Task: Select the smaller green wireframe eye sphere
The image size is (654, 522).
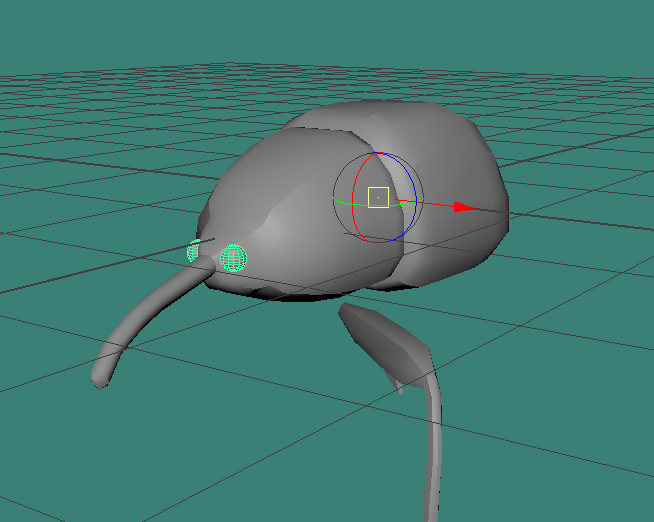Action: (193, 251)
